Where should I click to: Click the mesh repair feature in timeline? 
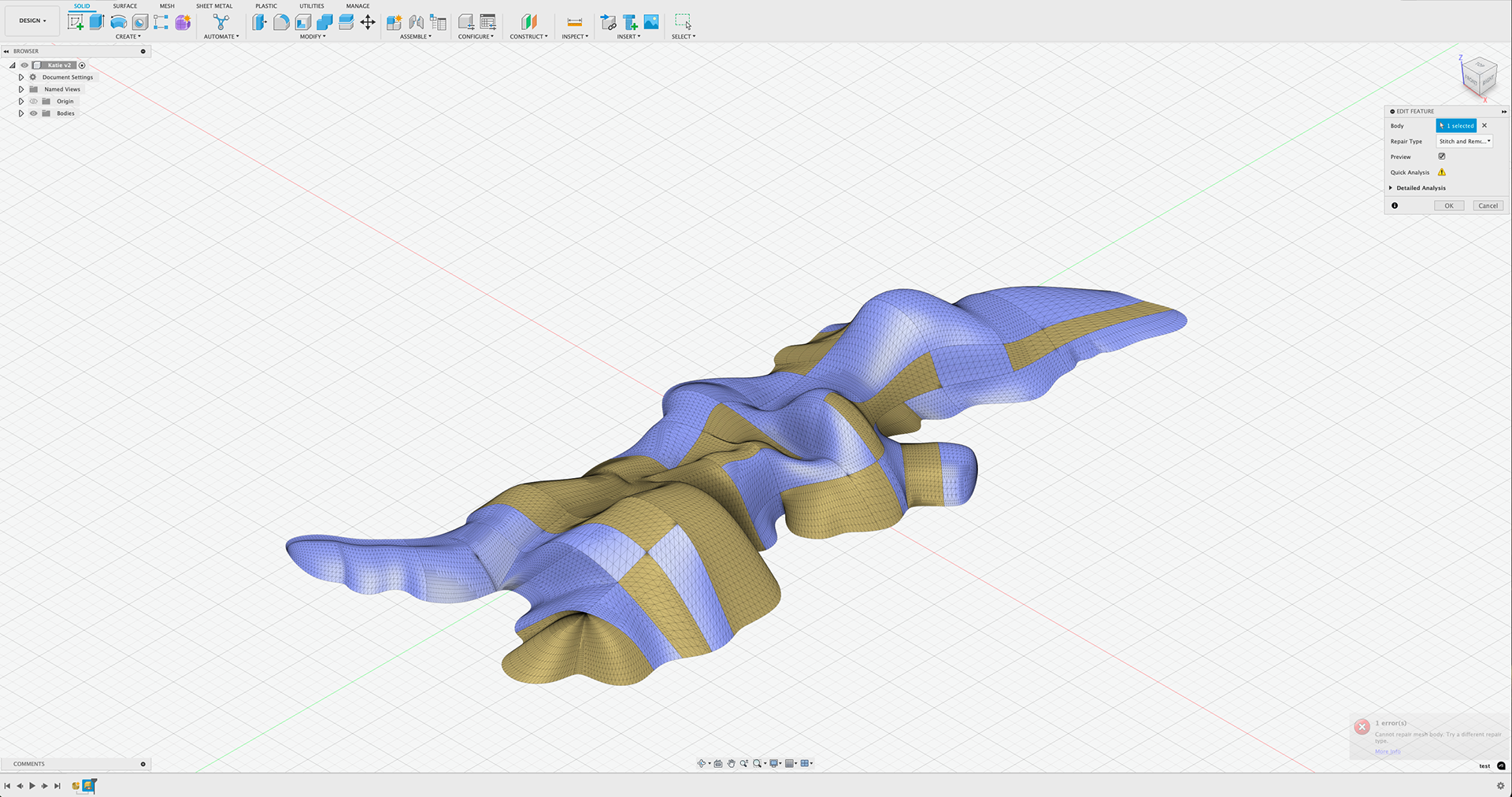pyautogui.click(x=89, y=785)
